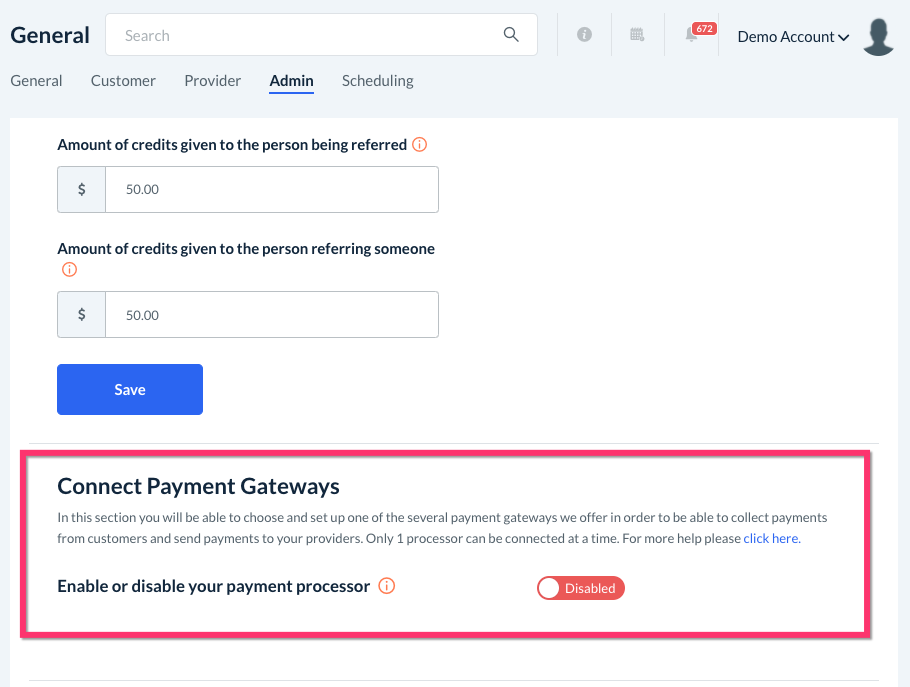Viewport: 910px width, 687px height.
Task: Open the calendar icon in header
Action: (637, 35)
